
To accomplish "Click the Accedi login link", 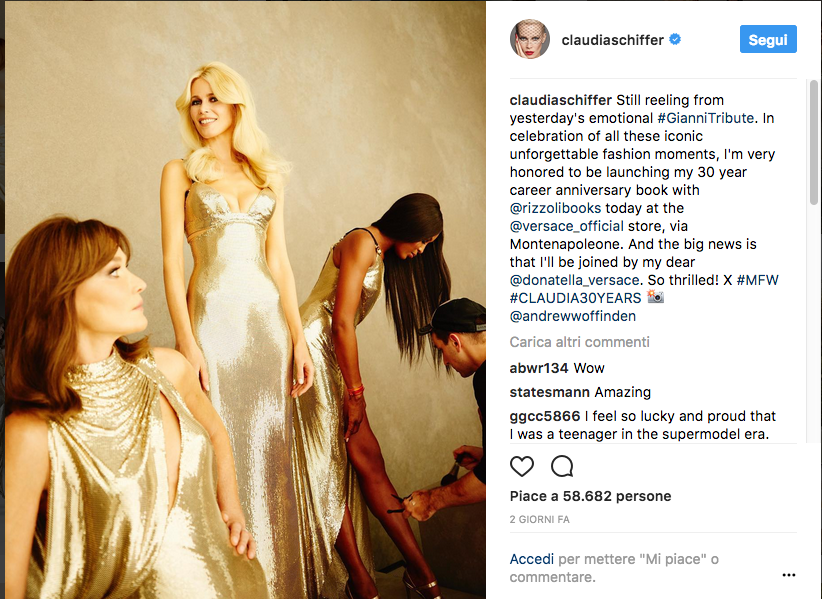I will click(532, 559).
